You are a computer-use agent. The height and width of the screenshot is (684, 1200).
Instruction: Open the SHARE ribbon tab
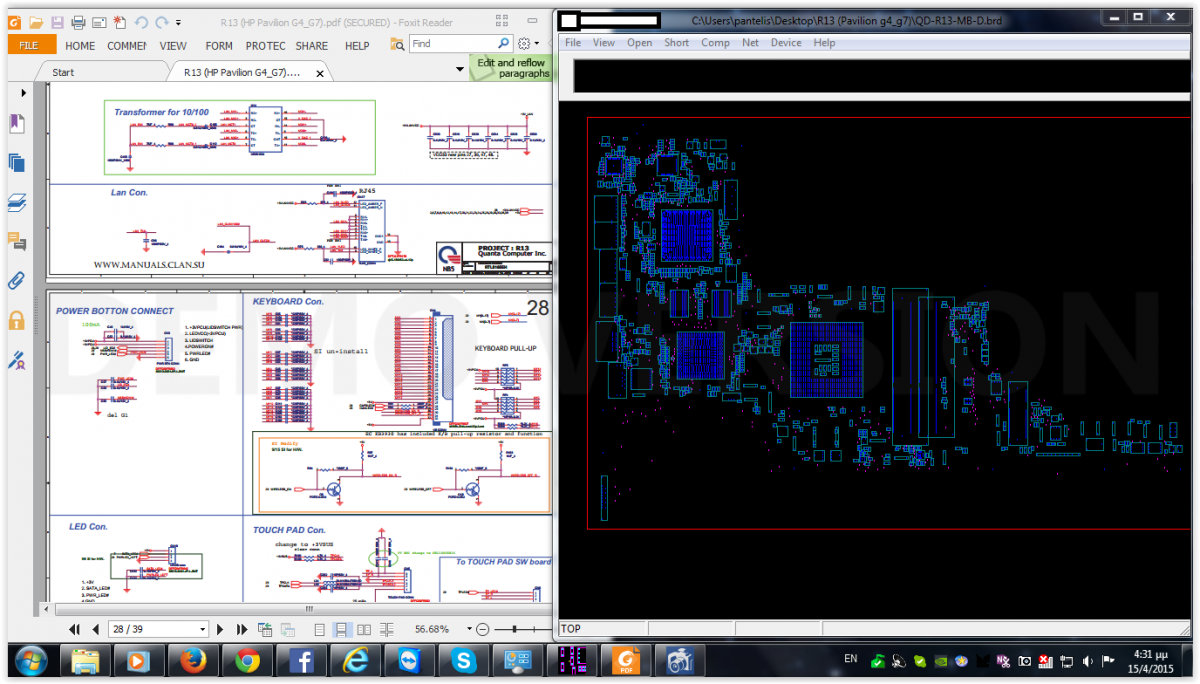click(x=312, y=45)
